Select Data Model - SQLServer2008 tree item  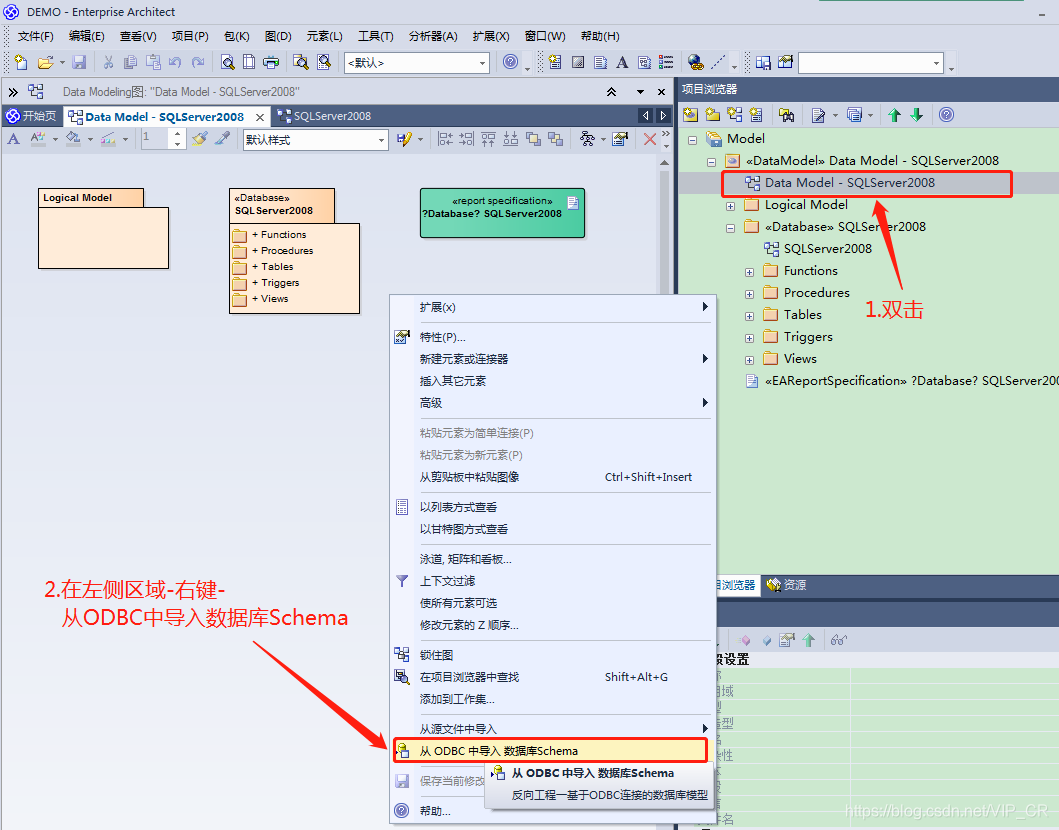click(850, 182)
